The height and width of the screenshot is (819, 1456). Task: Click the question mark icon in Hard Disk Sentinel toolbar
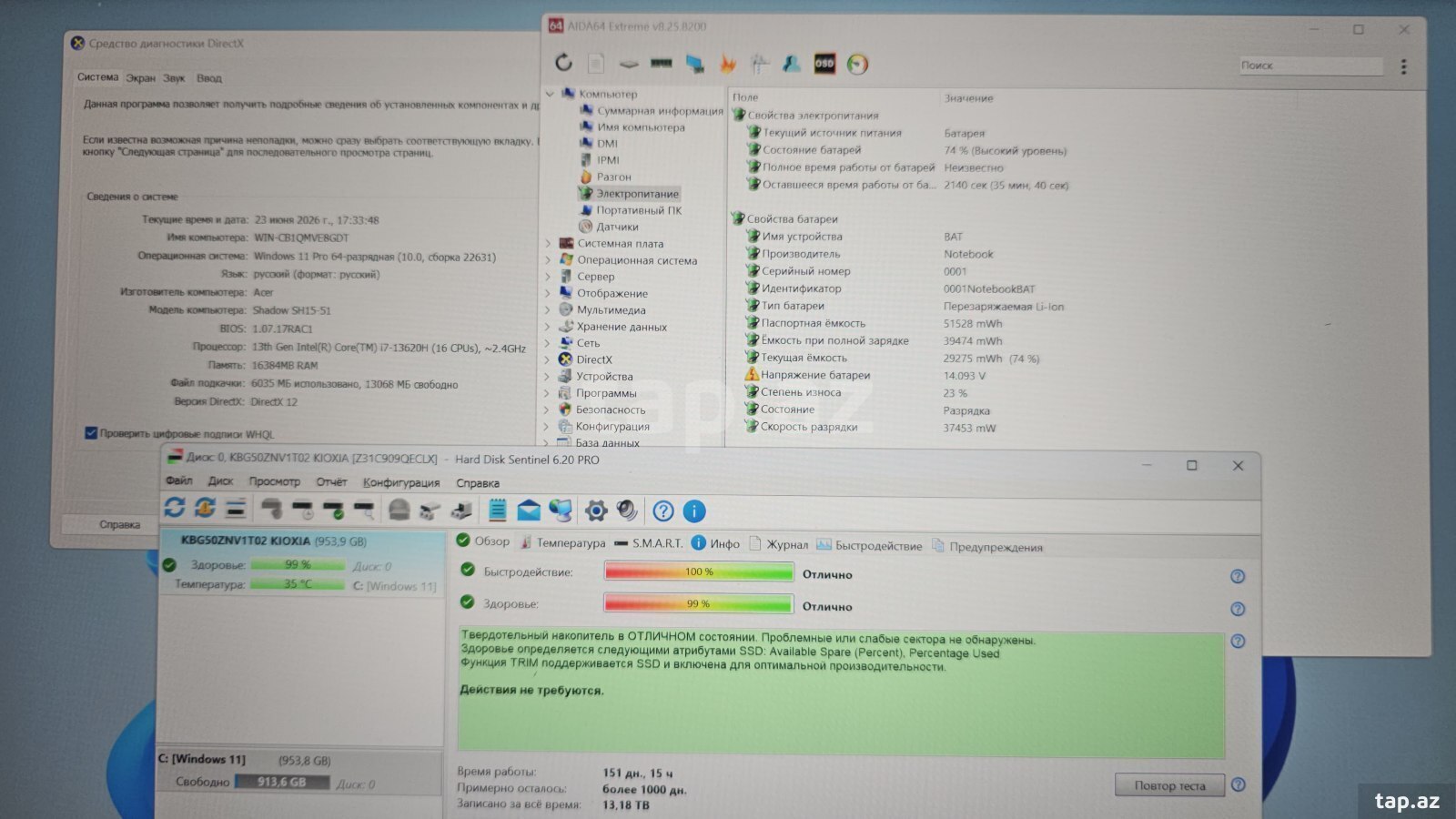663,511
